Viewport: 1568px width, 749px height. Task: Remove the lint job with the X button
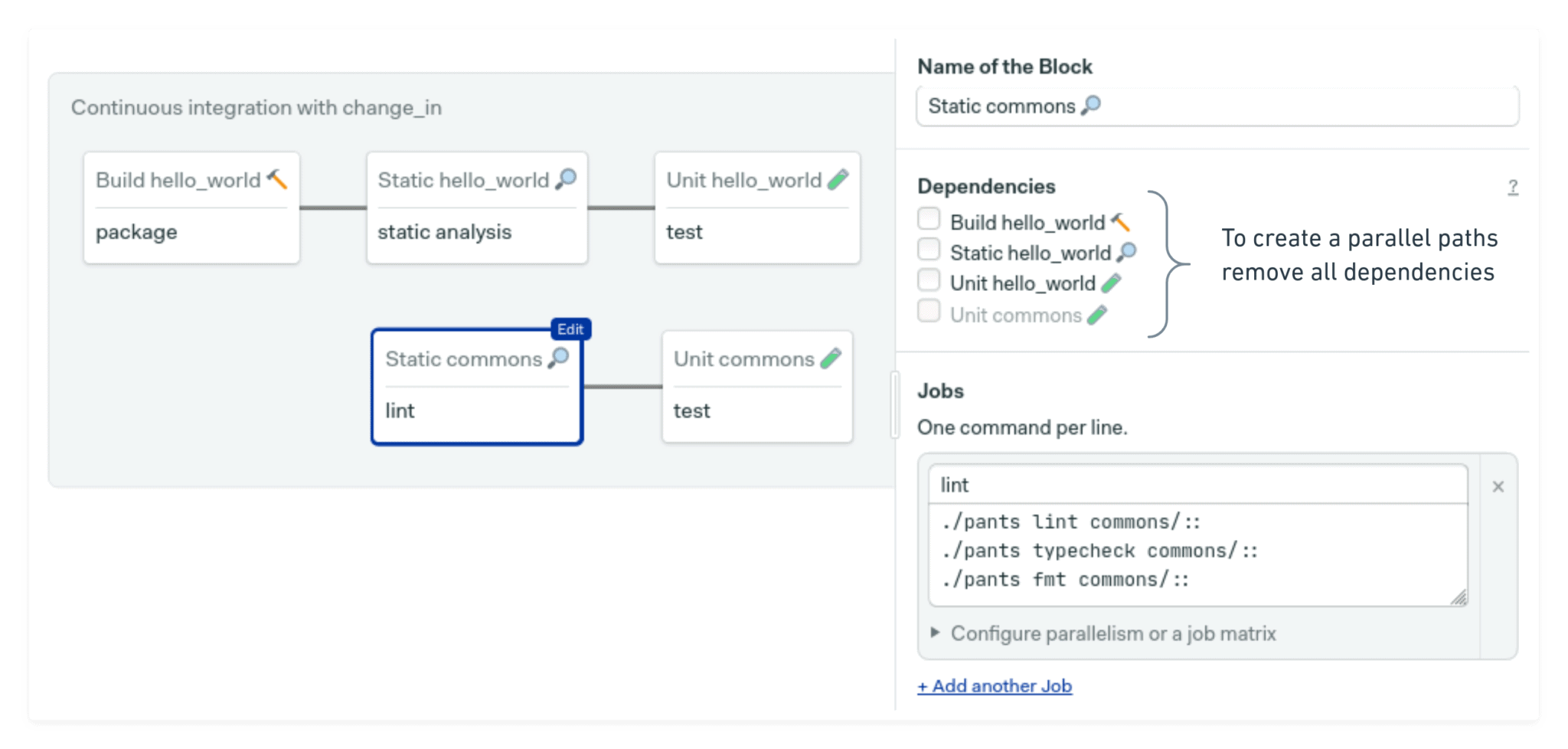point(1498,486)
